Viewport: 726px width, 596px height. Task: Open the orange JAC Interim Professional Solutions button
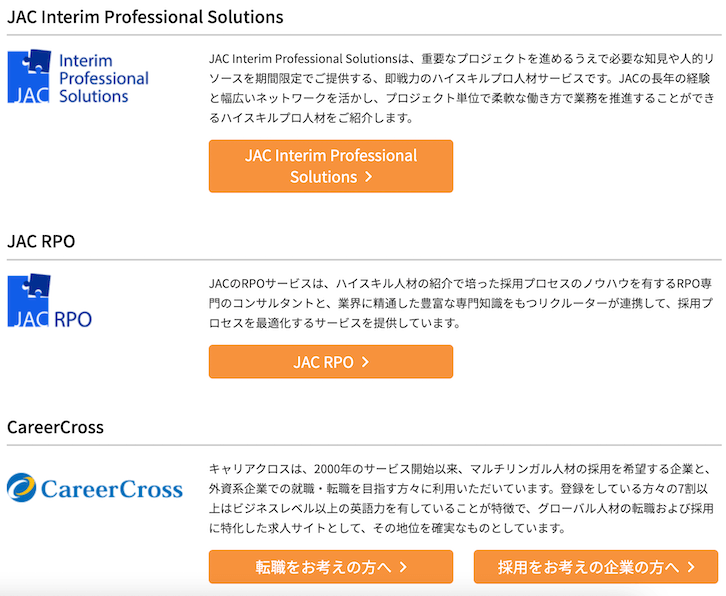(x=330, y=166)
